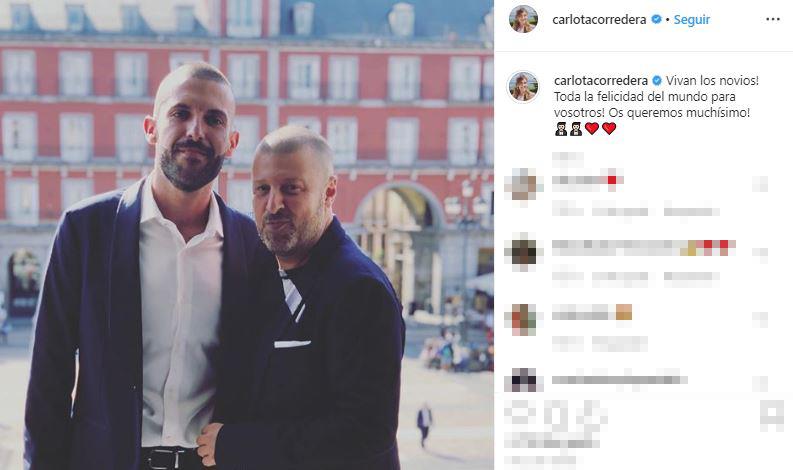Screen dimensions: 793x470
Task: Like the third comment with its heart icon
Action: (760, 319)
